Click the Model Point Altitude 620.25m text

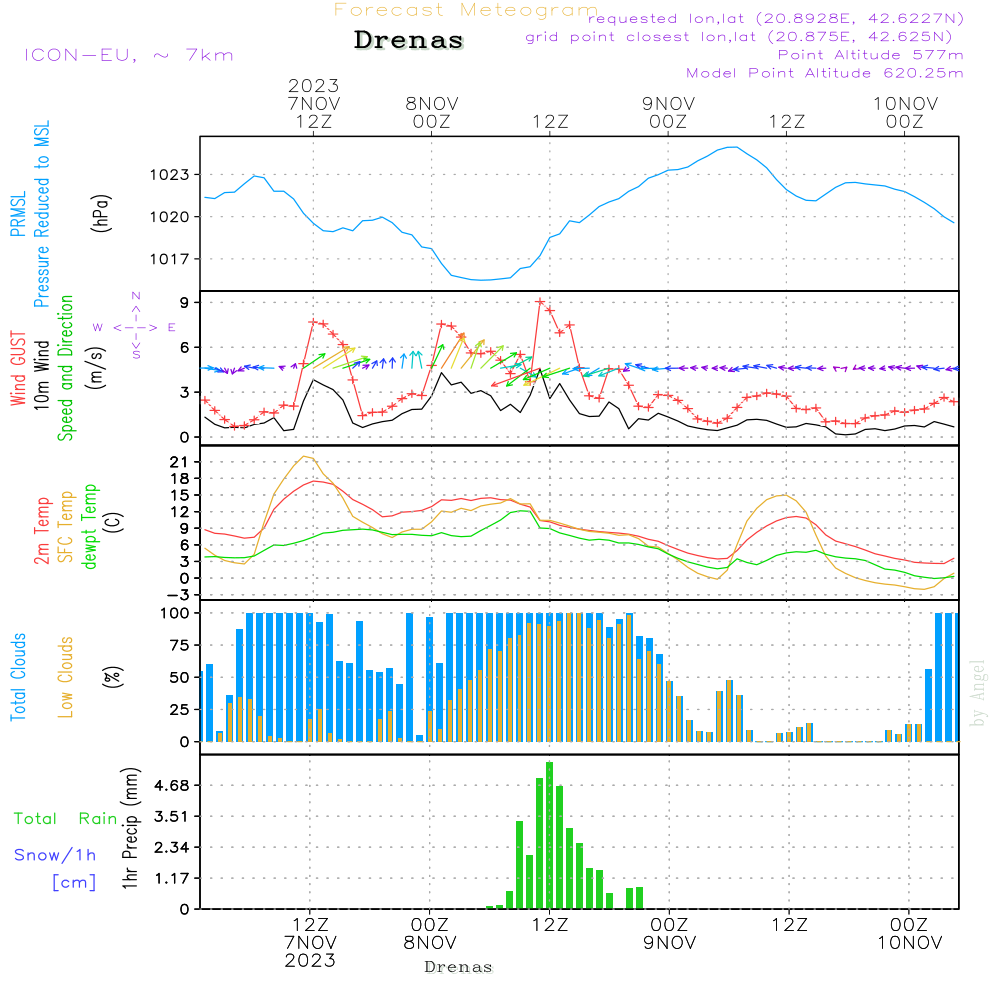coord(825,73)
